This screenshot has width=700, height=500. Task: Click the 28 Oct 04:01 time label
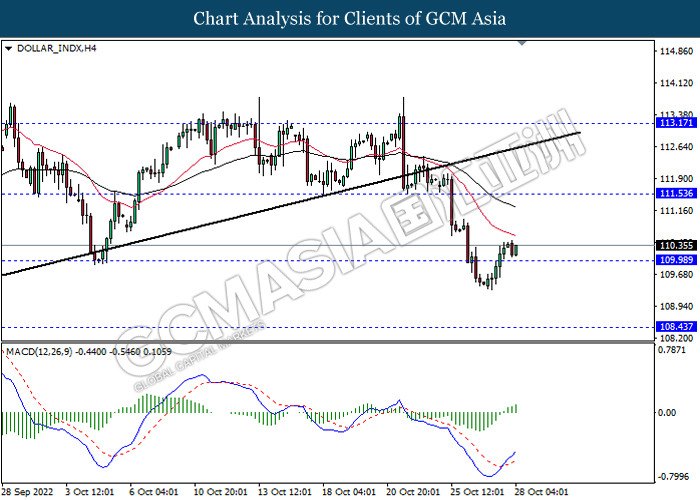[x=542, y=492]
